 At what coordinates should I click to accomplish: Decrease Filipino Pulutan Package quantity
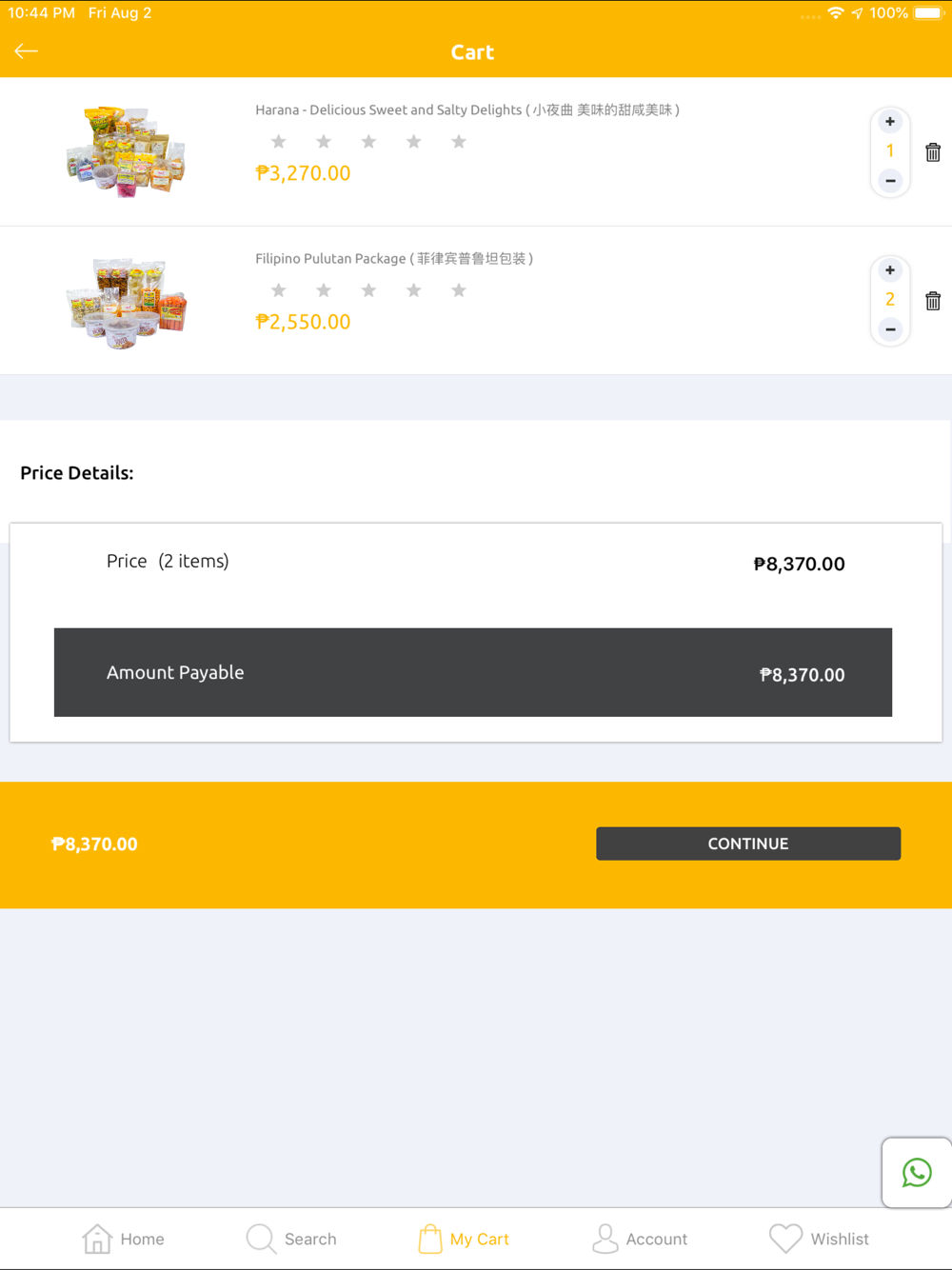pyautogui.click(x=890, y=328)
